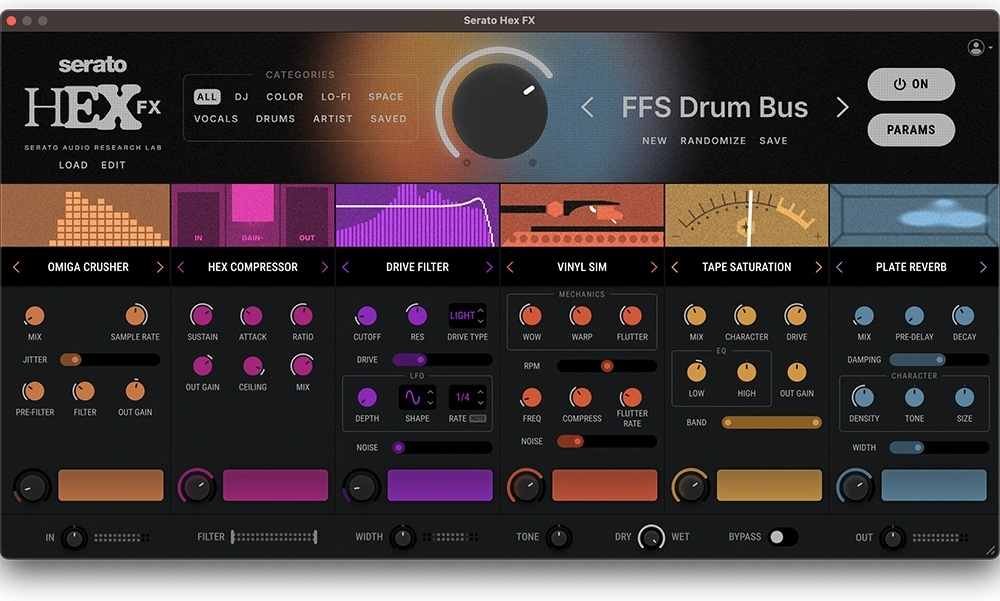Select the SPACE category

click(x=386, y=97)
